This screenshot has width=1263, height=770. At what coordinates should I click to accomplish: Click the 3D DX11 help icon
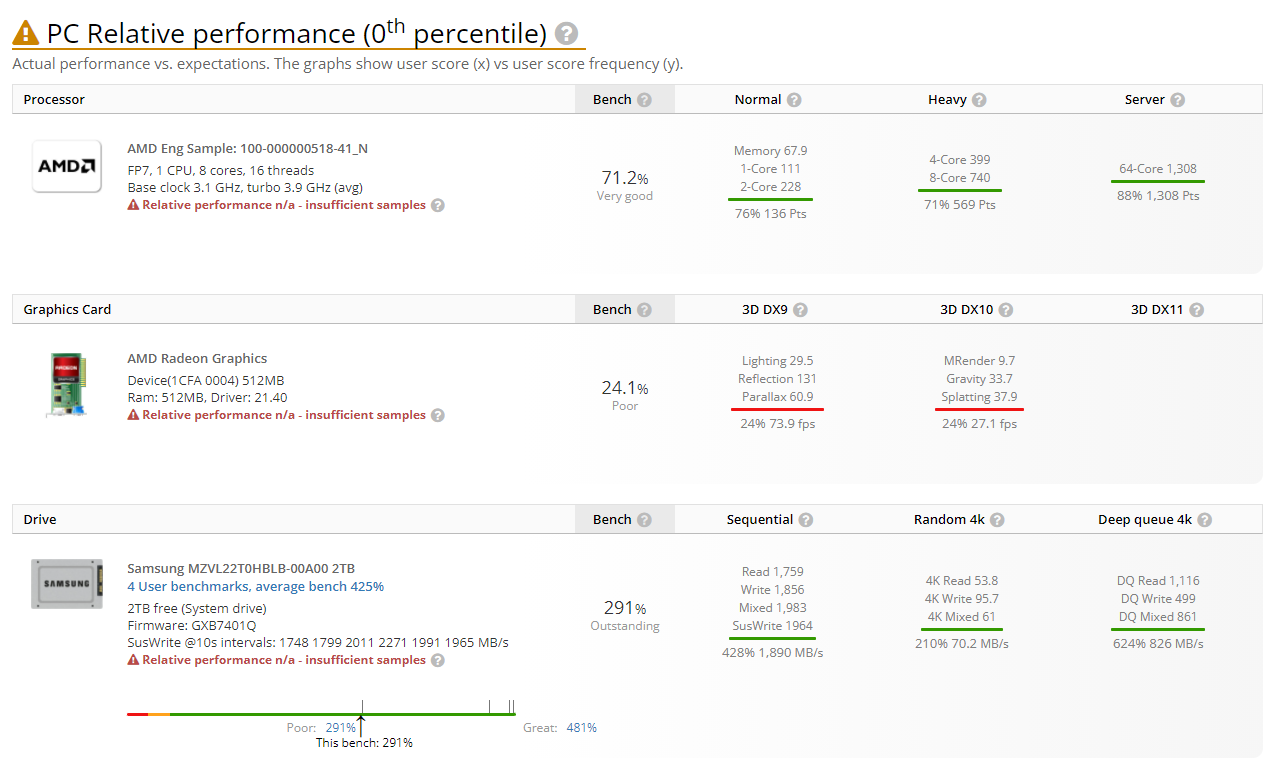click(1196, 310)
